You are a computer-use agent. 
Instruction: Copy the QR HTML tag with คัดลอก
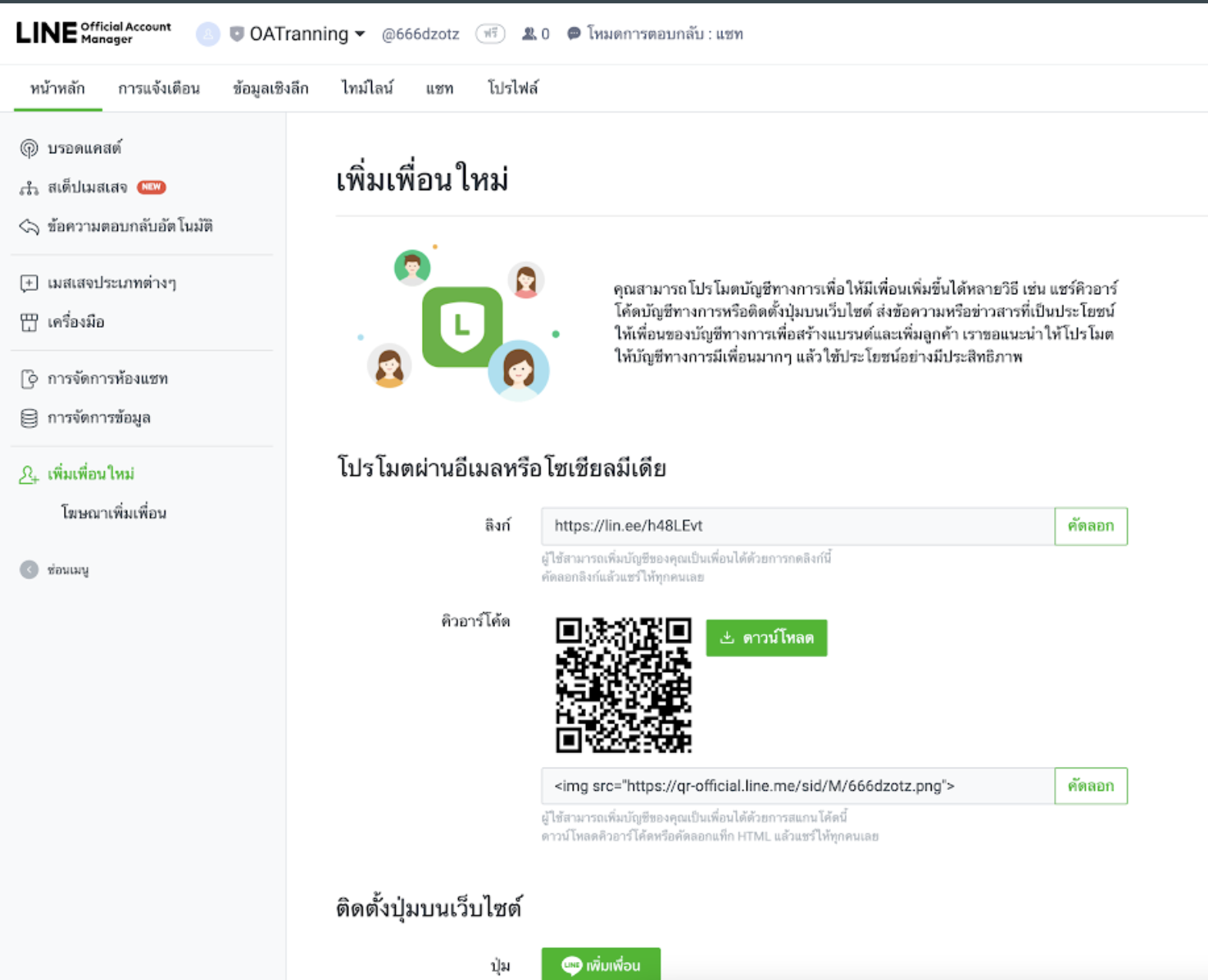point(1091,786)
